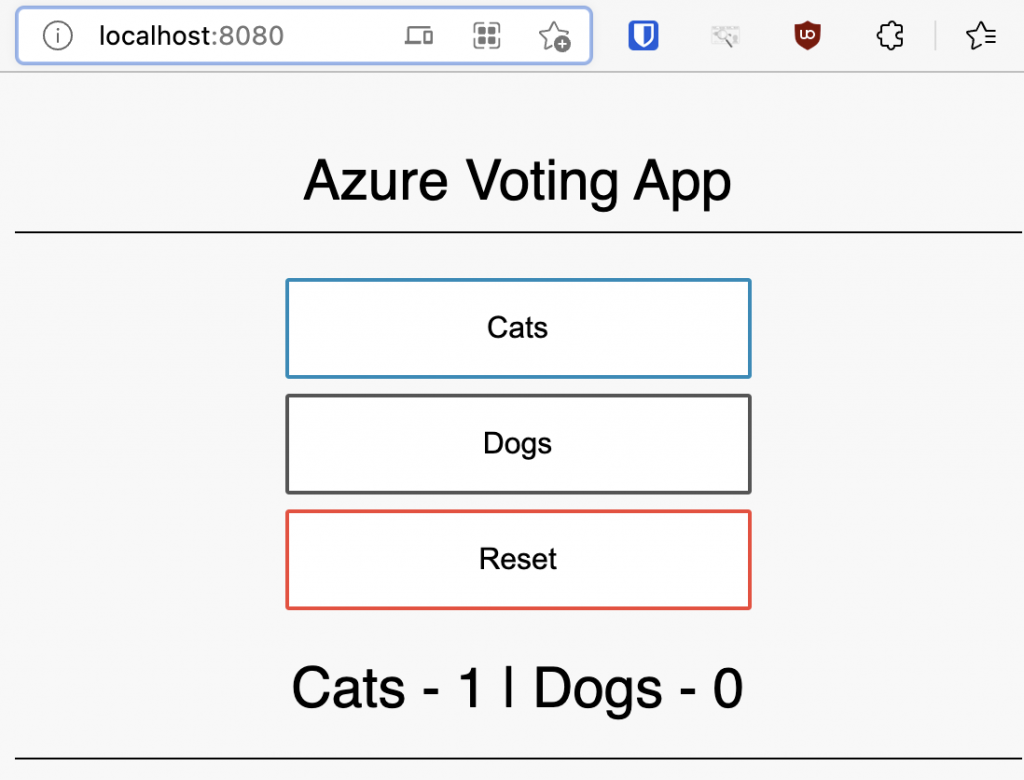
Task: Click the divider line below the results
Action: tap(518, 758)
